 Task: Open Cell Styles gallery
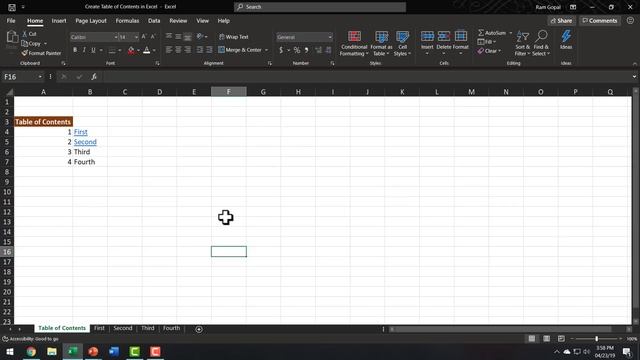(x=402, y=43)
